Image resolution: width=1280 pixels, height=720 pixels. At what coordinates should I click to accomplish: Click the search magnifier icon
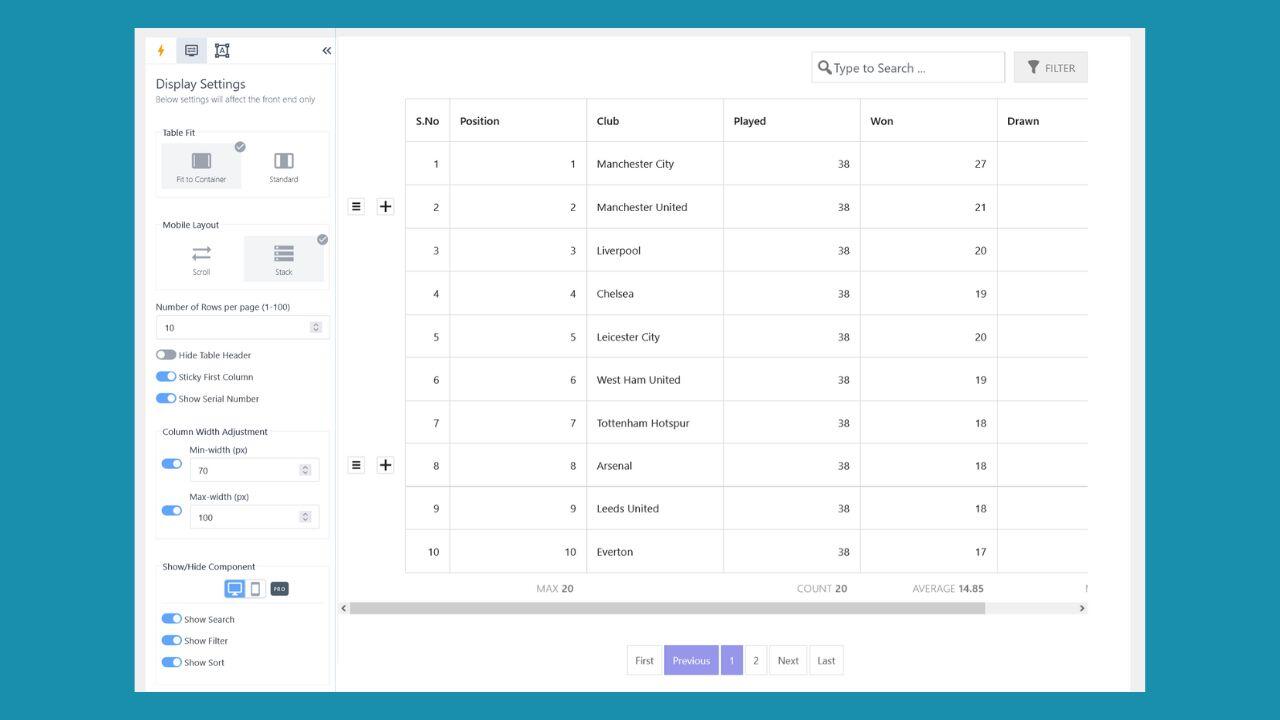tap(825, 68)
